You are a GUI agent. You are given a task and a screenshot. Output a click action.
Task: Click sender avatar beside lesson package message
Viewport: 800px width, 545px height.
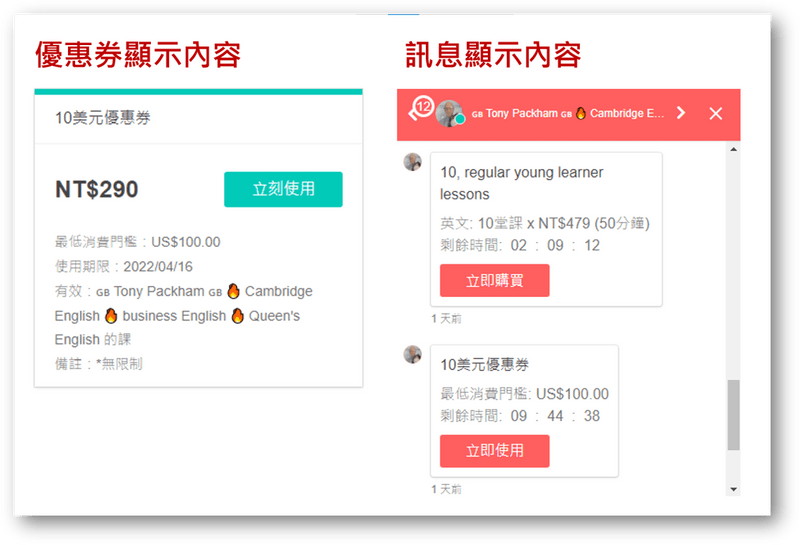[412, 162]
